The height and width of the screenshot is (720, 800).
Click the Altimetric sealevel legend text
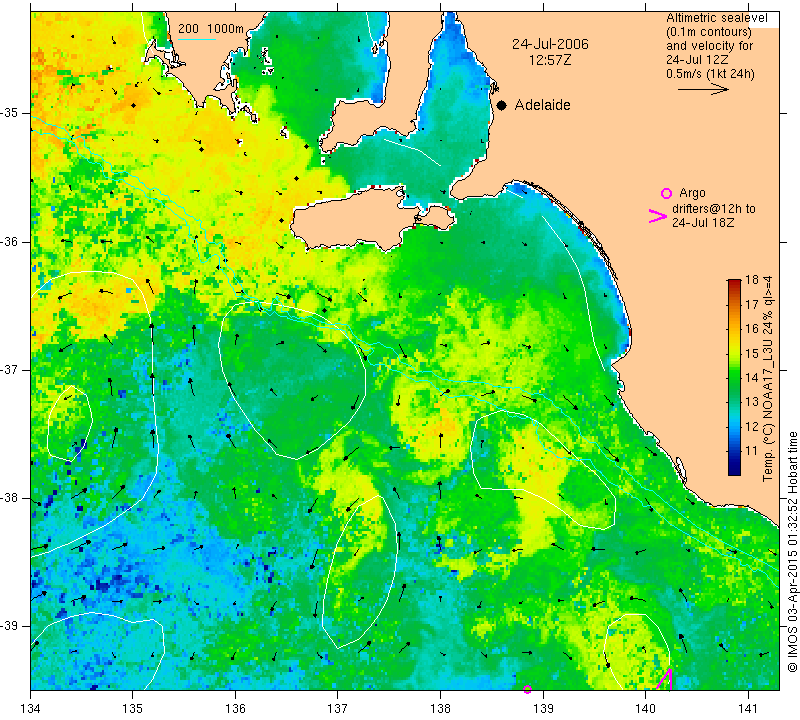716,18
